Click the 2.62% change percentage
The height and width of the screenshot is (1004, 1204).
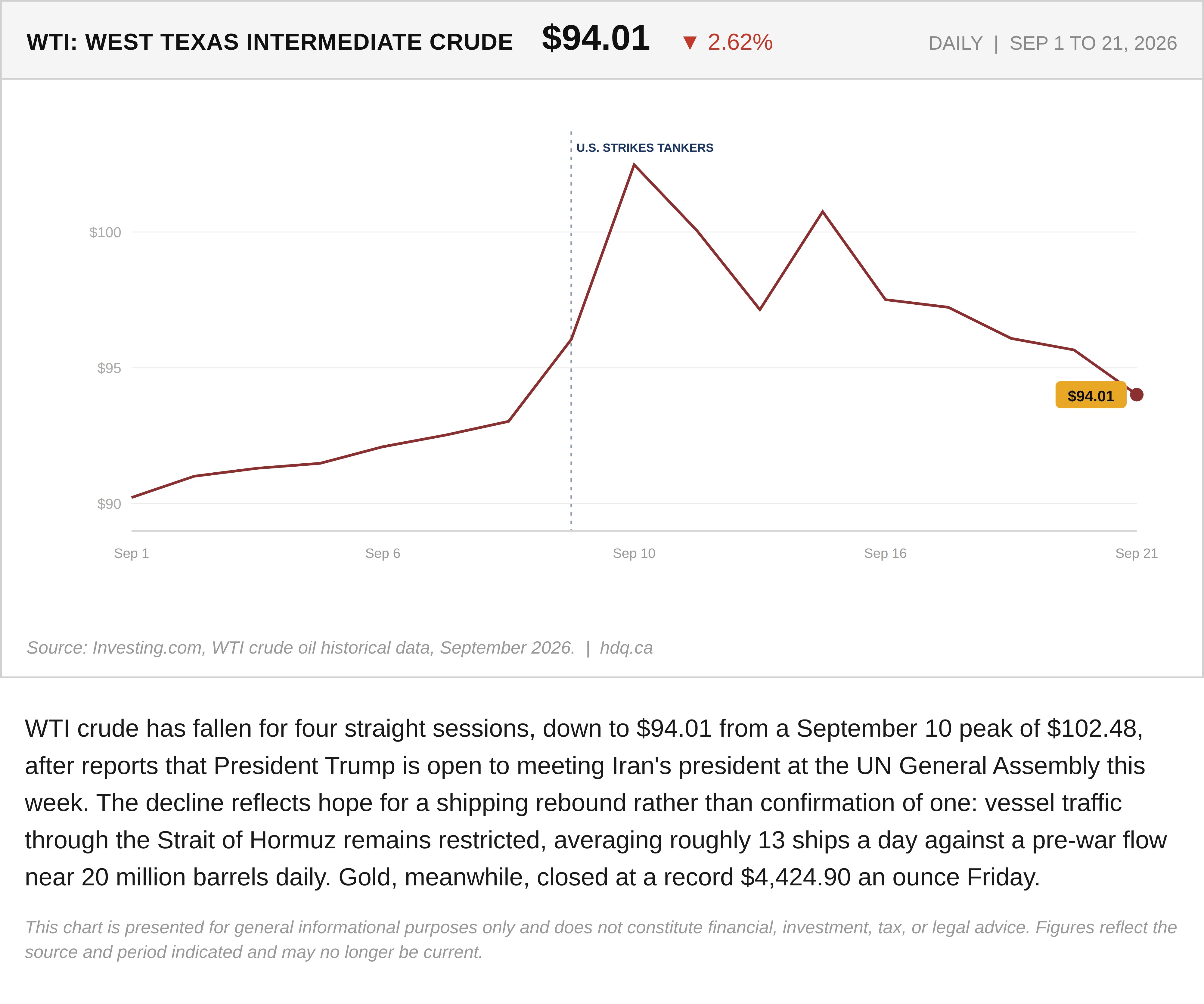740,42
